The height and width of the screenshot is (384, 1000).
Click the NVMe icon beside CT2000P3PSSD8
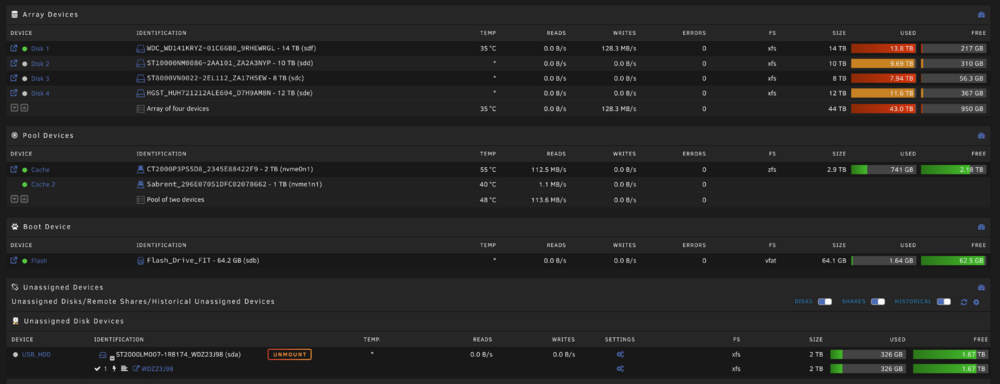141,170
